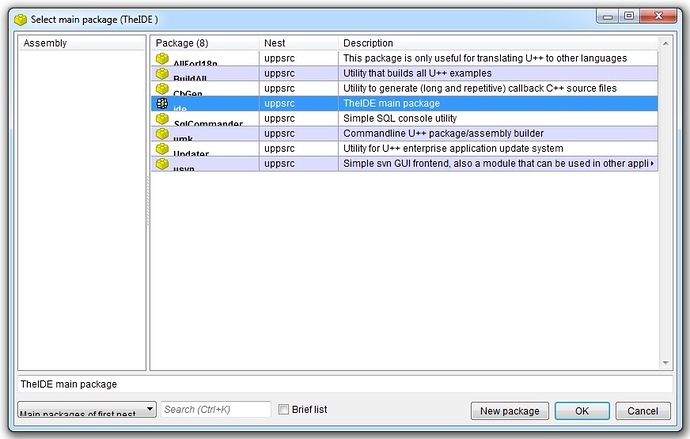Click the usvn package icon
The width and height of the screenshot is (690, 439).
click(x=162, y=163)
